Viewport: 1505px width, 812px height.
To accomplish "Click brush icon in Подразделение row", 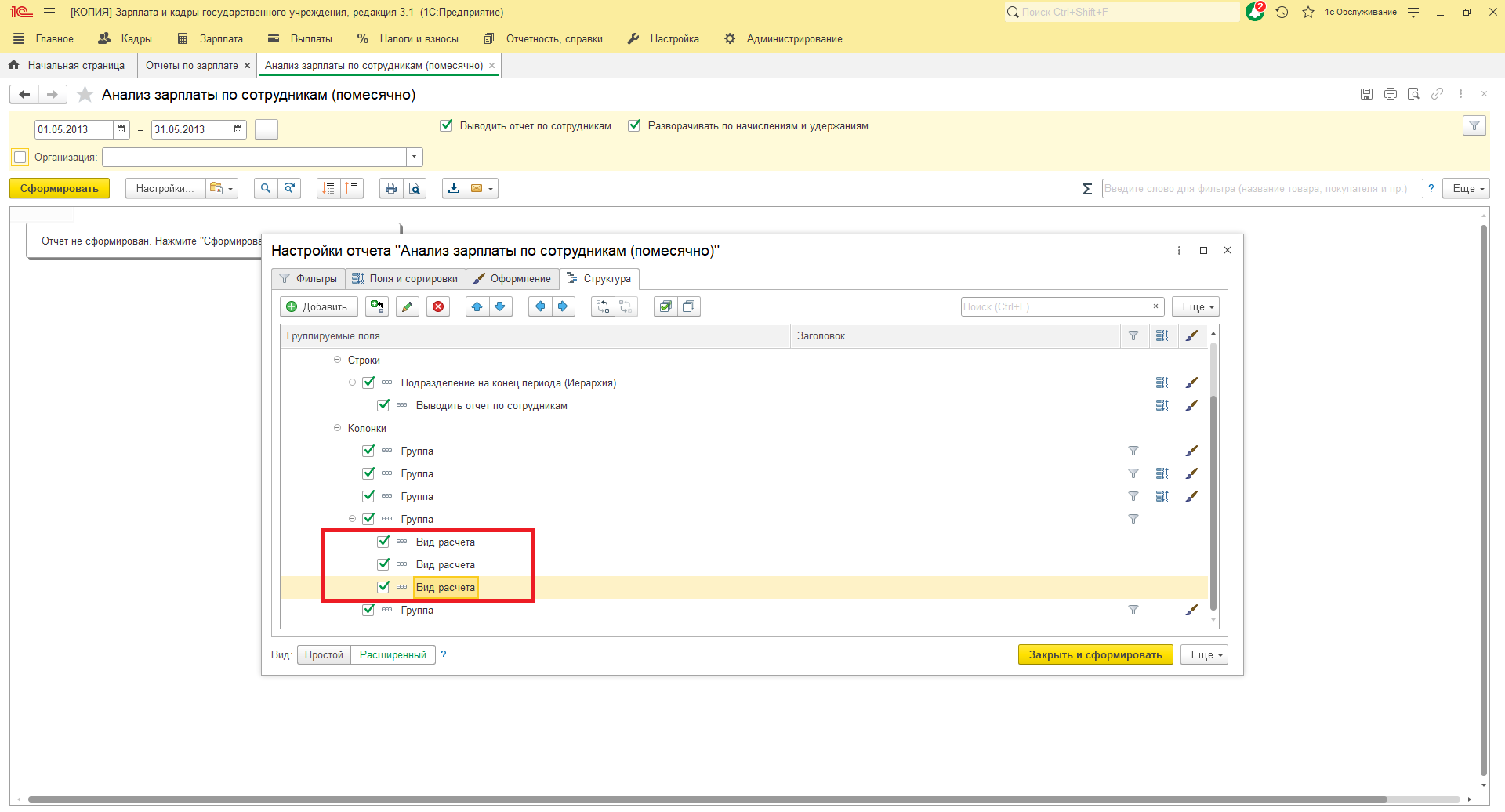I will (x=1191, y=382).
